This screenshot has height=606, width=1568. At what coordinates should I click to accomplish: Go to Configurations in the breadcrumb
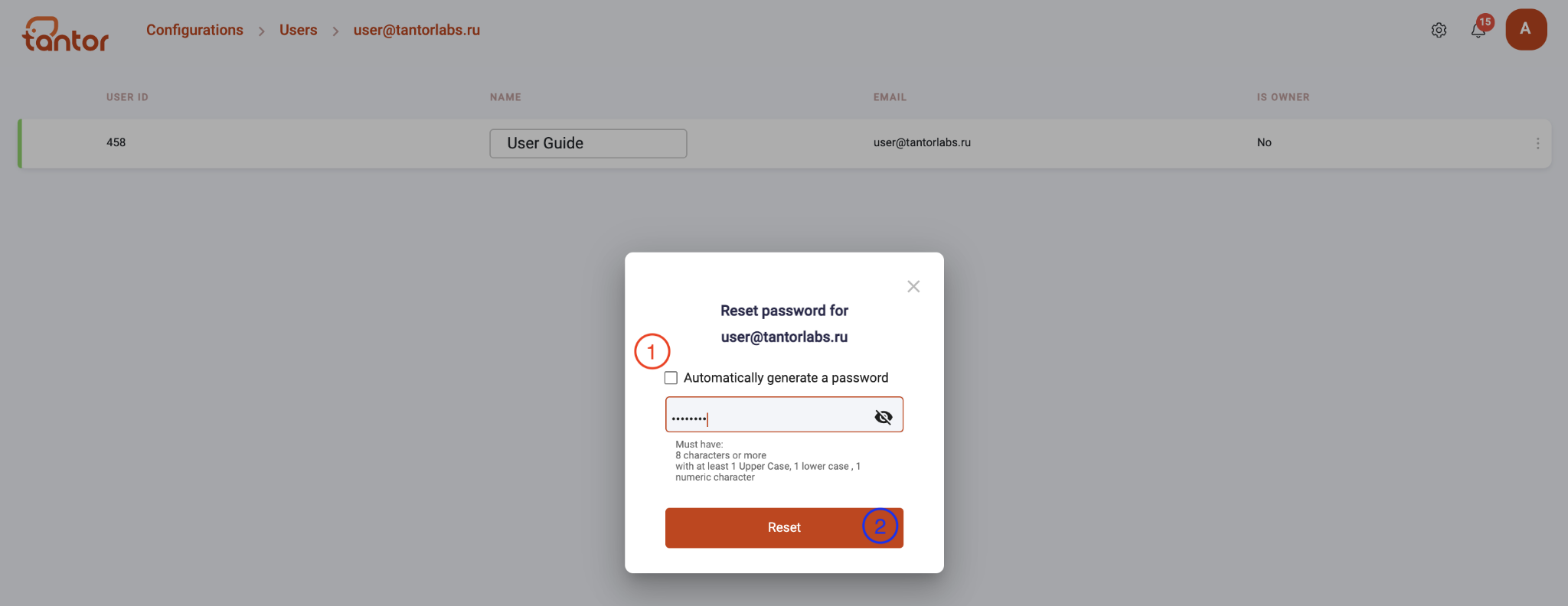(194, 30)
